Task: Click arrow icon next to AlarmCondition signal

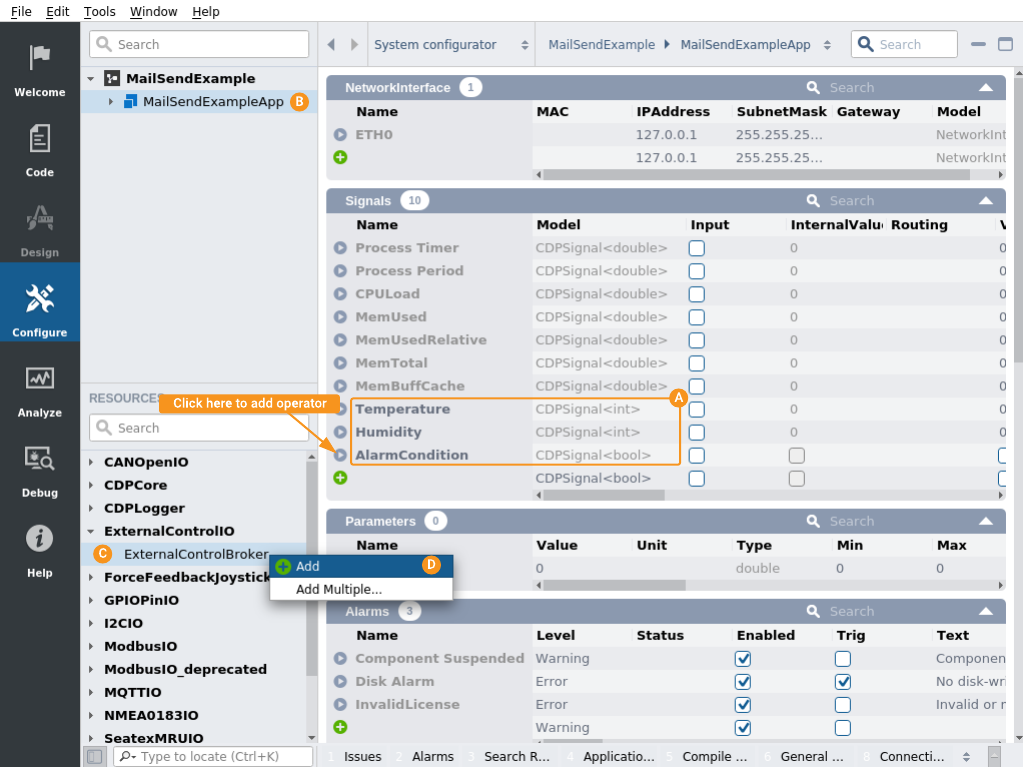Action: [340, 455]
